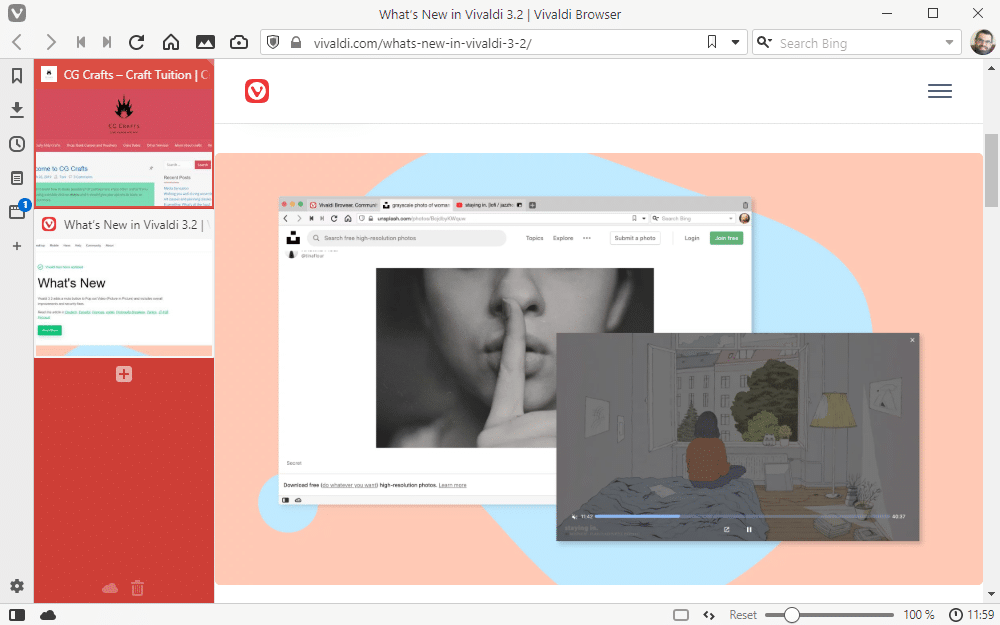Image resolution: width=1000 pixels, height=625 pixels.
Task: Open the new tab plus button
Action: coord(124,374)
